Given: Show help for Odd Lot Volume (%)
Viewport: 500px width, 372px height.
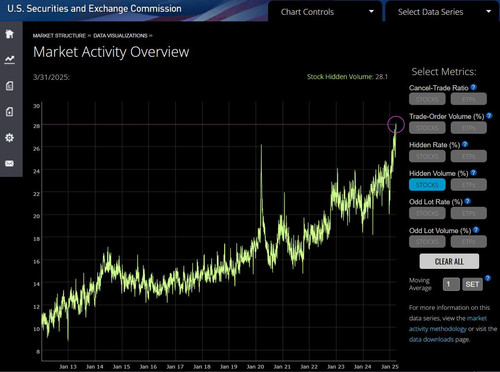Looking at the screenshot, I should 476,230.
